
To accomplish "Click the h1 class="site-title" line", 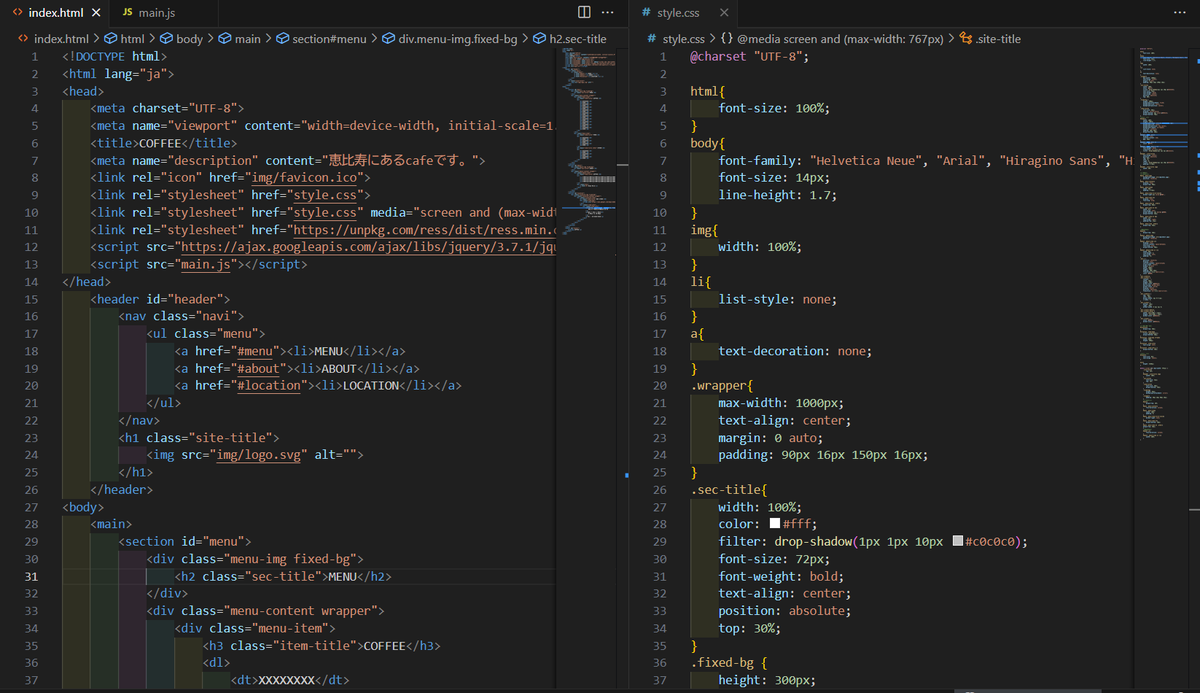I will click(x=198, y=437).
